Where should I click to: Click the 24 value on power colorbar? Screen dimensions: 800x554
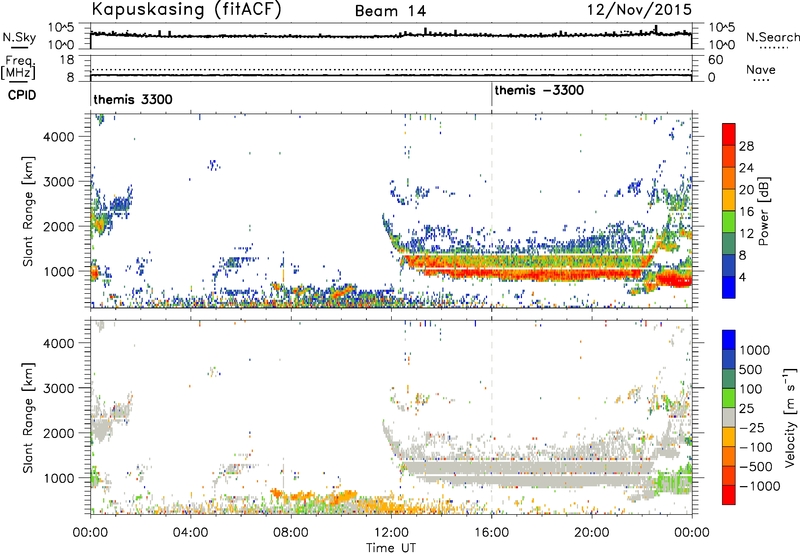pyautogui.click(x=746, y=168)
